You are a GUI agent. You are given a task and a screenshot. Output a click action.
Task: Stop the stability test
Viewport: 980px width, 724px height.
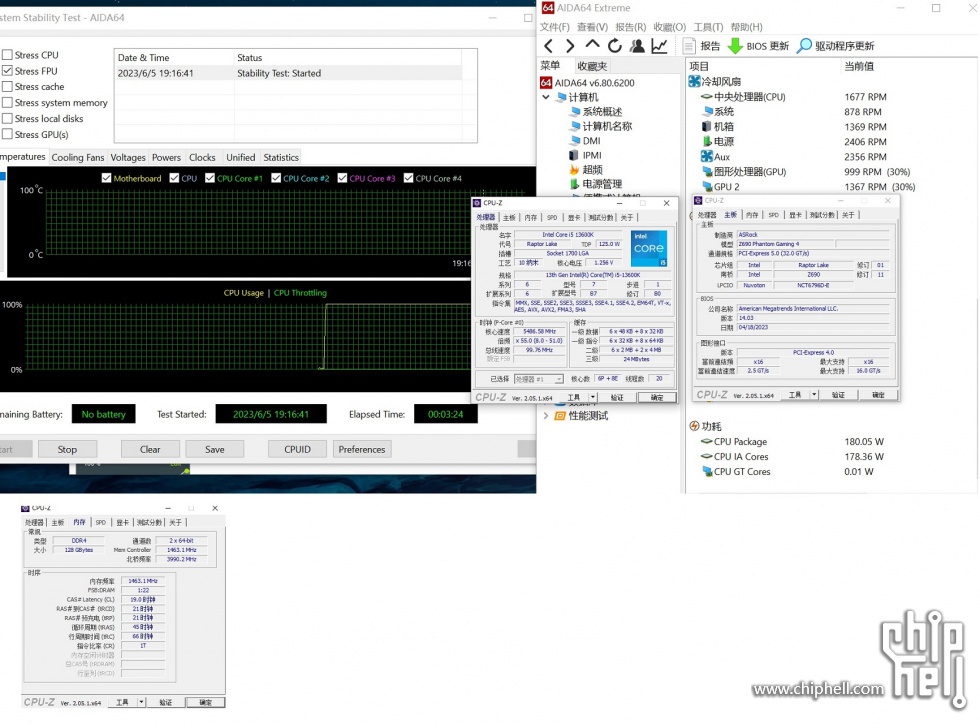point(68,449)
